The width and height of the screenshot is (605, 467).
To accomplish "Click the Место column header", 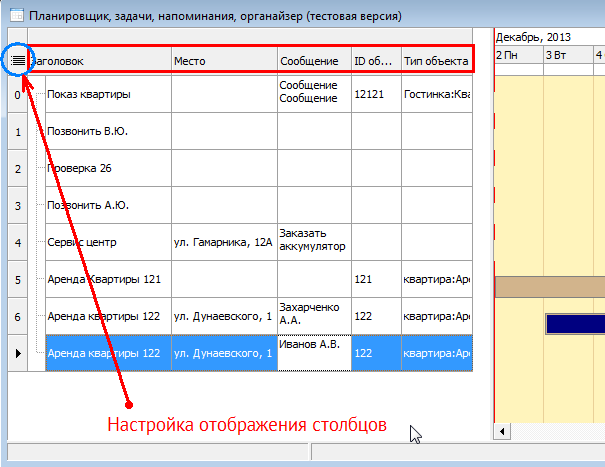I will (x=223, y=61).
